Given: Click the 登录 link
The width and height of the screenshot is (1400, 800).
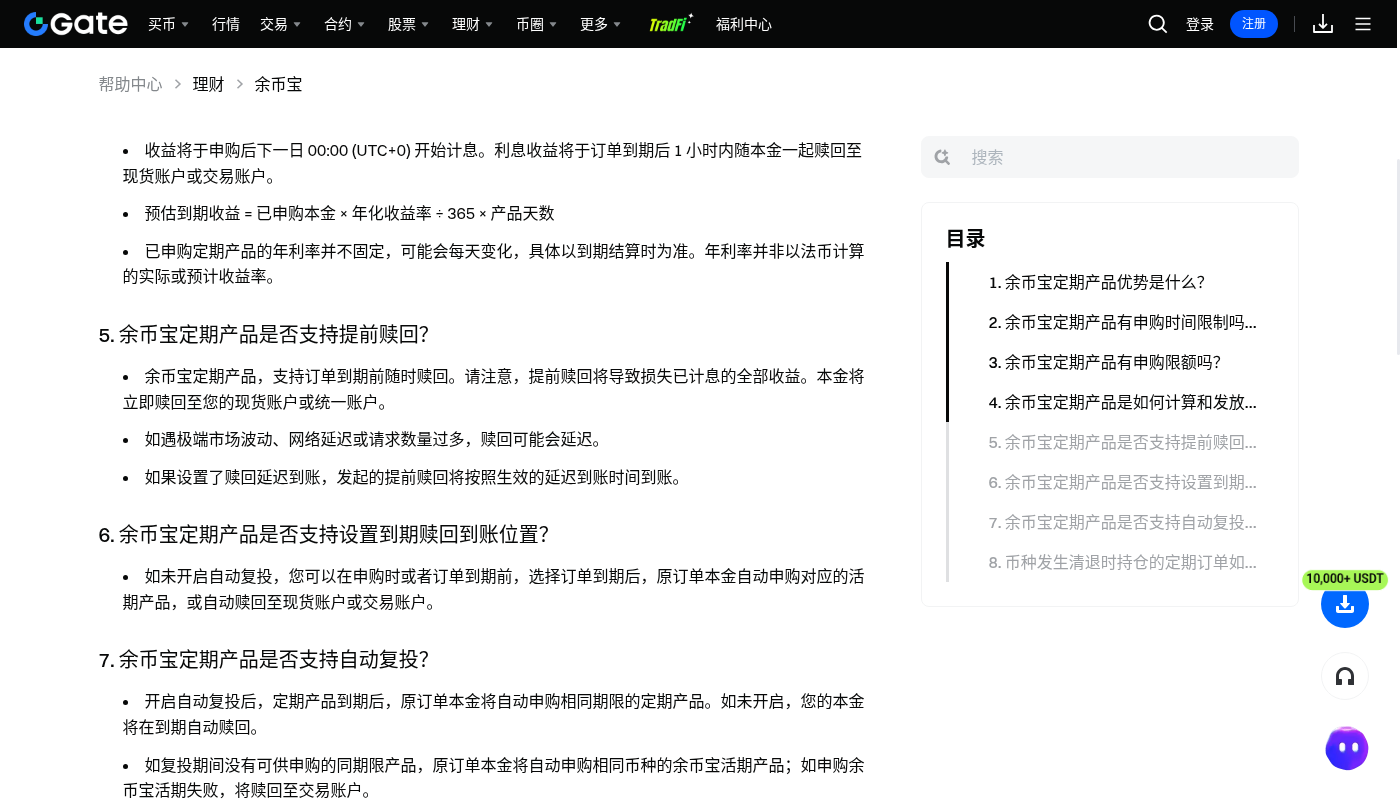Looking at the screenshot, I should tap(1200, 24).
